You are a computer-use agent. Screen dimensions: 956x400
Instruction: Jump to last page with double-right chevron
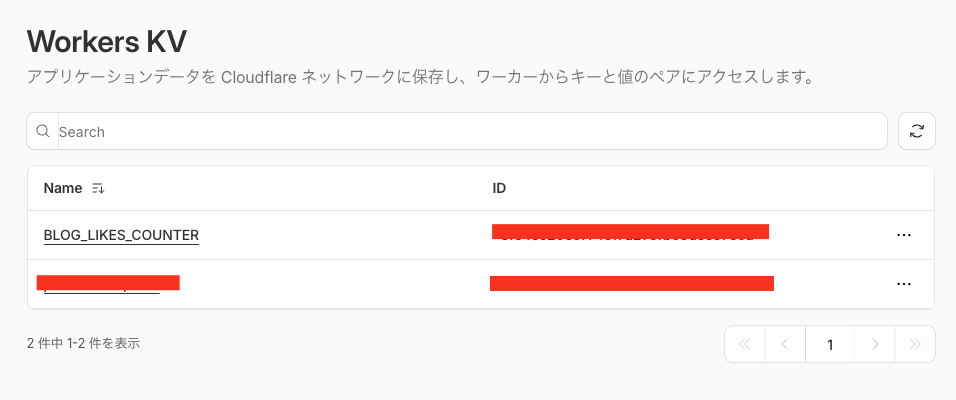[x=915, y=344]
